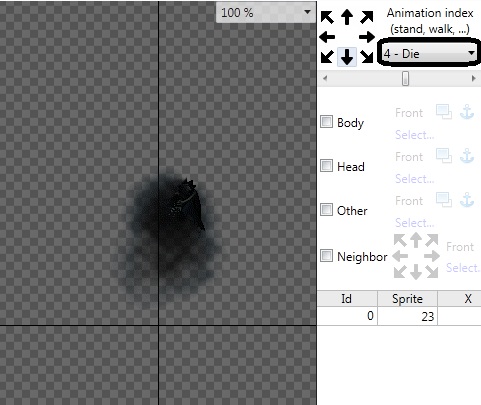Click the Other layer-order icon

[444, 200]
